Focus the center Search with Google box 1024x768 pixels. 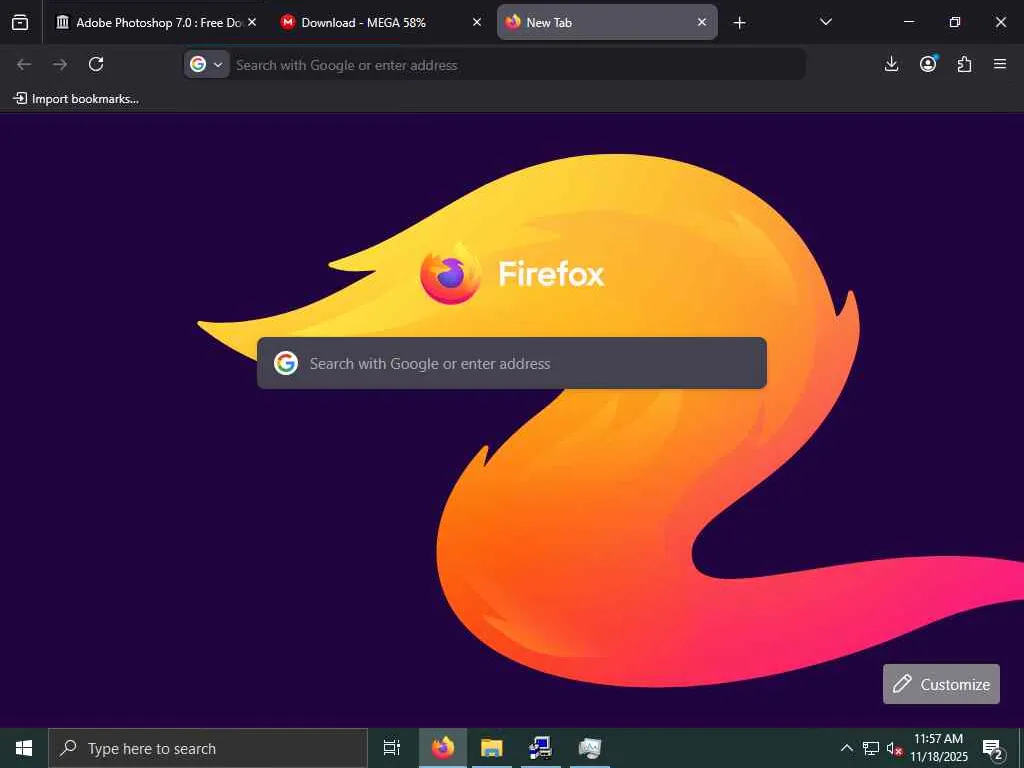[x=512, y=363]
